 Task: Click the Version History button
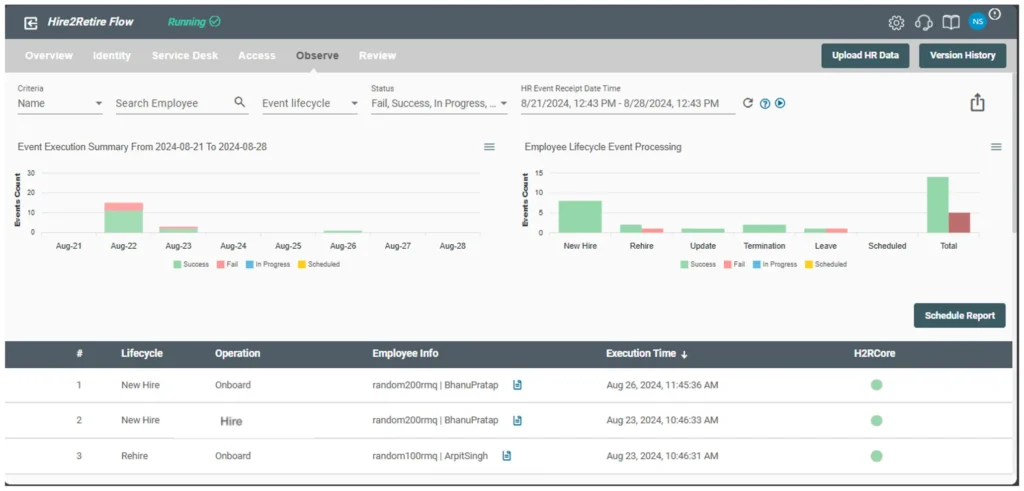(963, 55)
